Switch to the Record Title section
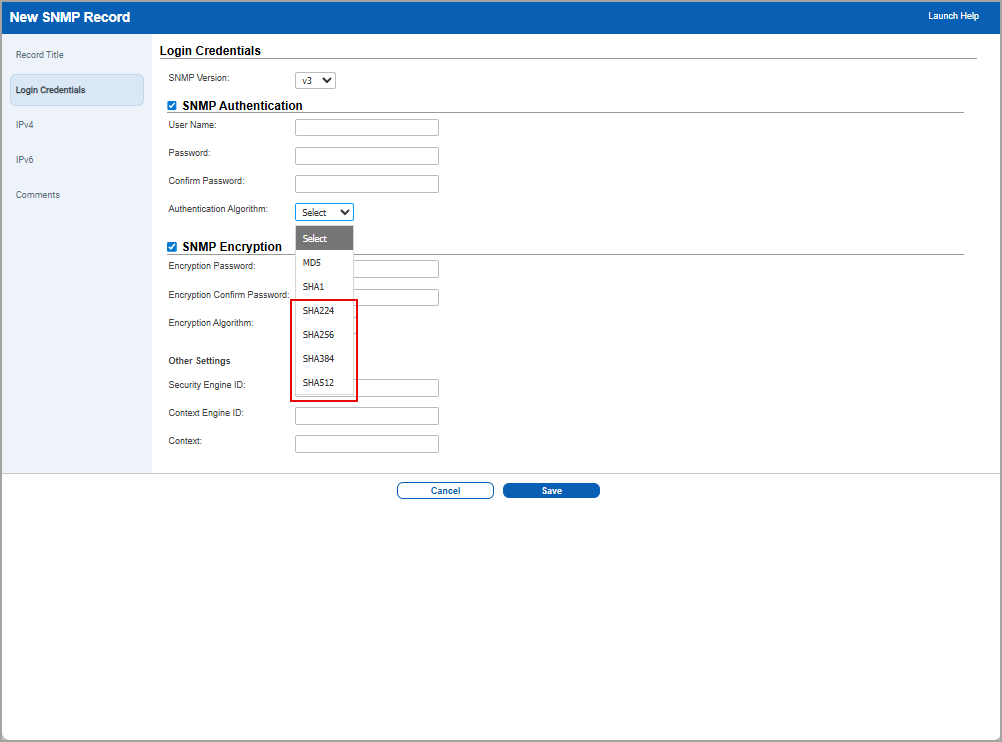Screen dimensions: 1002x742 point(40,54)
